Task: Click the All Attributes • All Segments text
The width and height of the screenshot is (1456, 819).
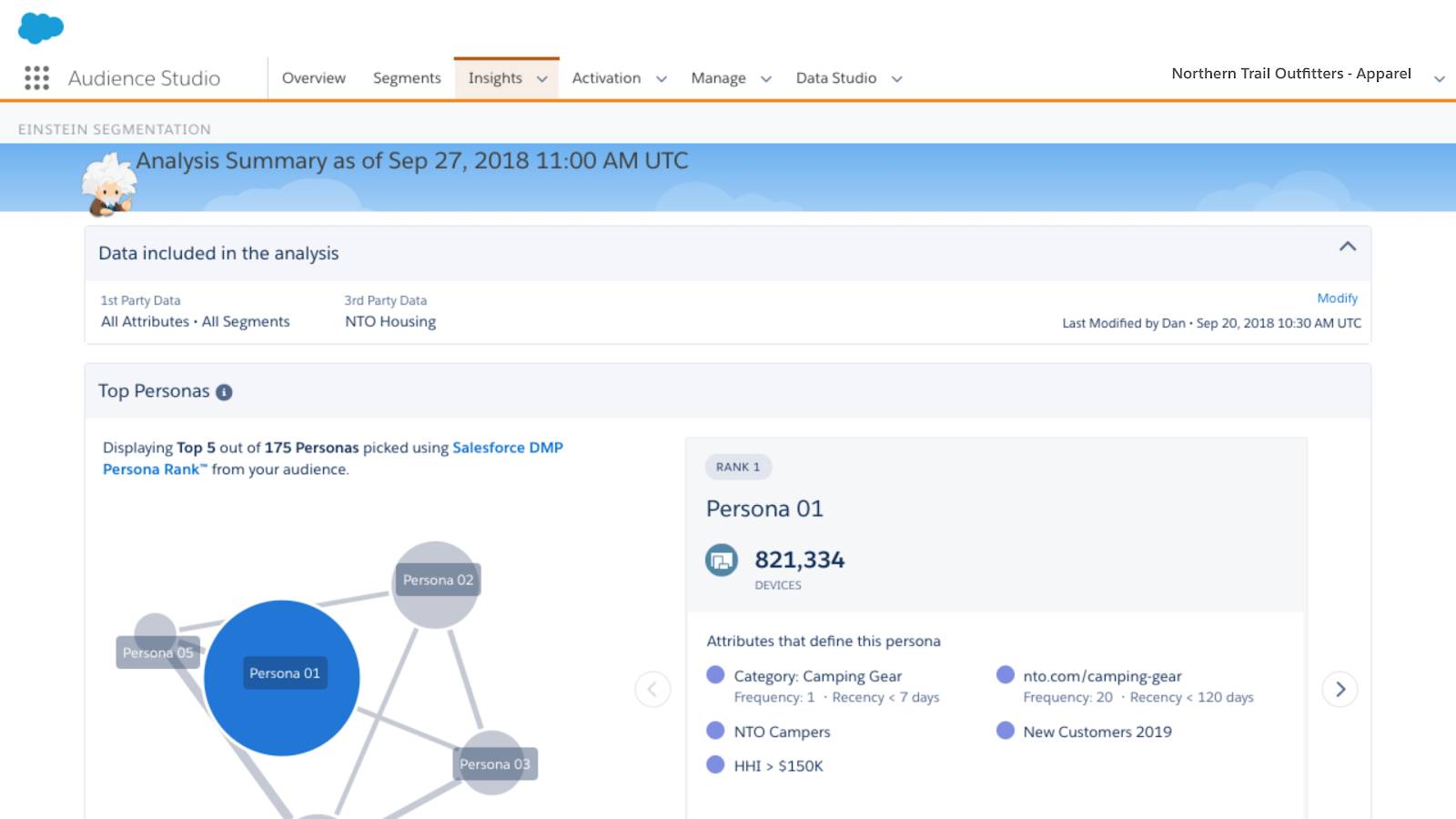Action: click(x=196, y=321)
